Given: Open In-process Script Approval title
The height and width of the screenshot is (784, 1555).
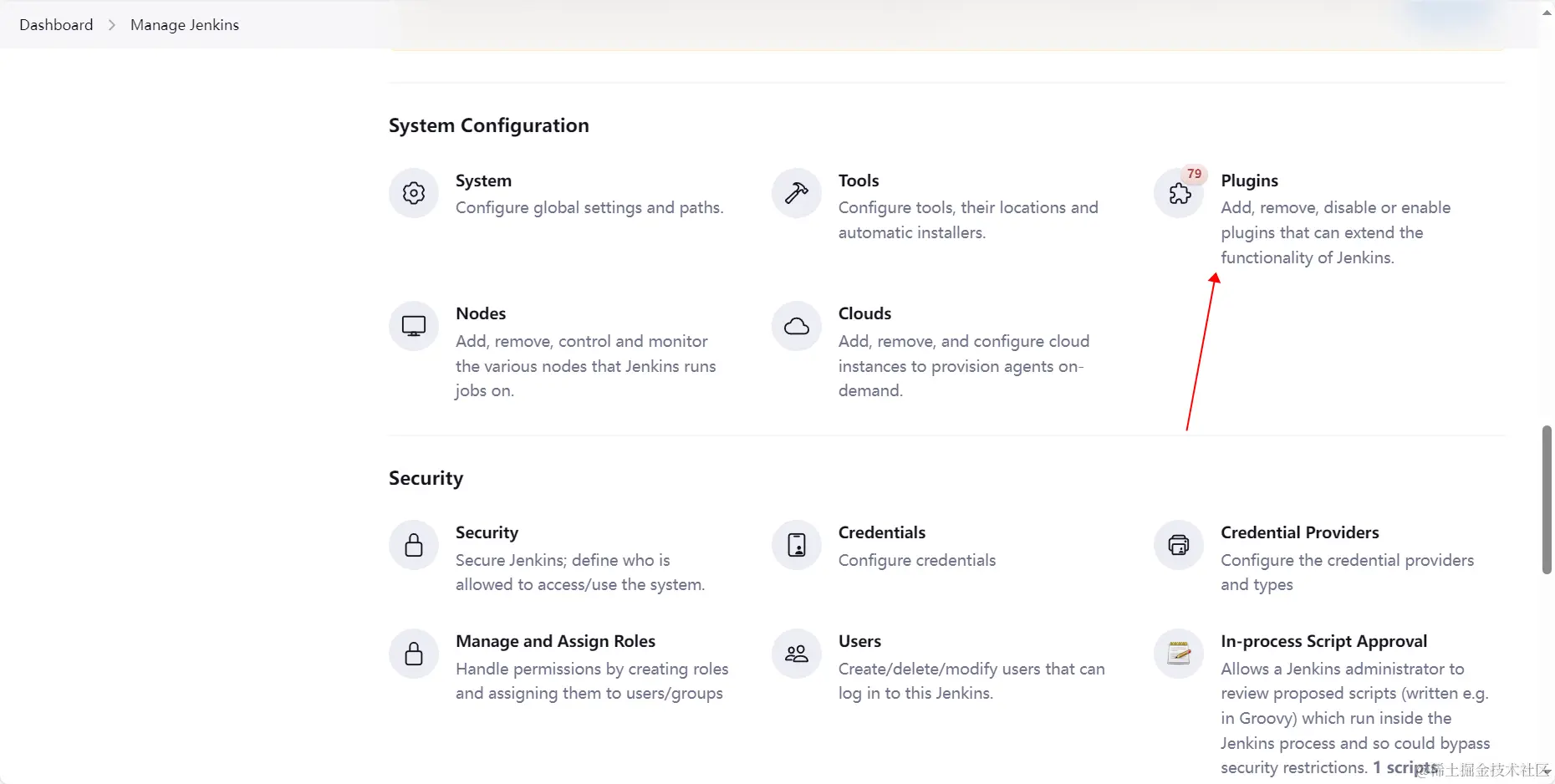Looking at the screenshot, I should pyautogui.click(x=1323, y=641).
